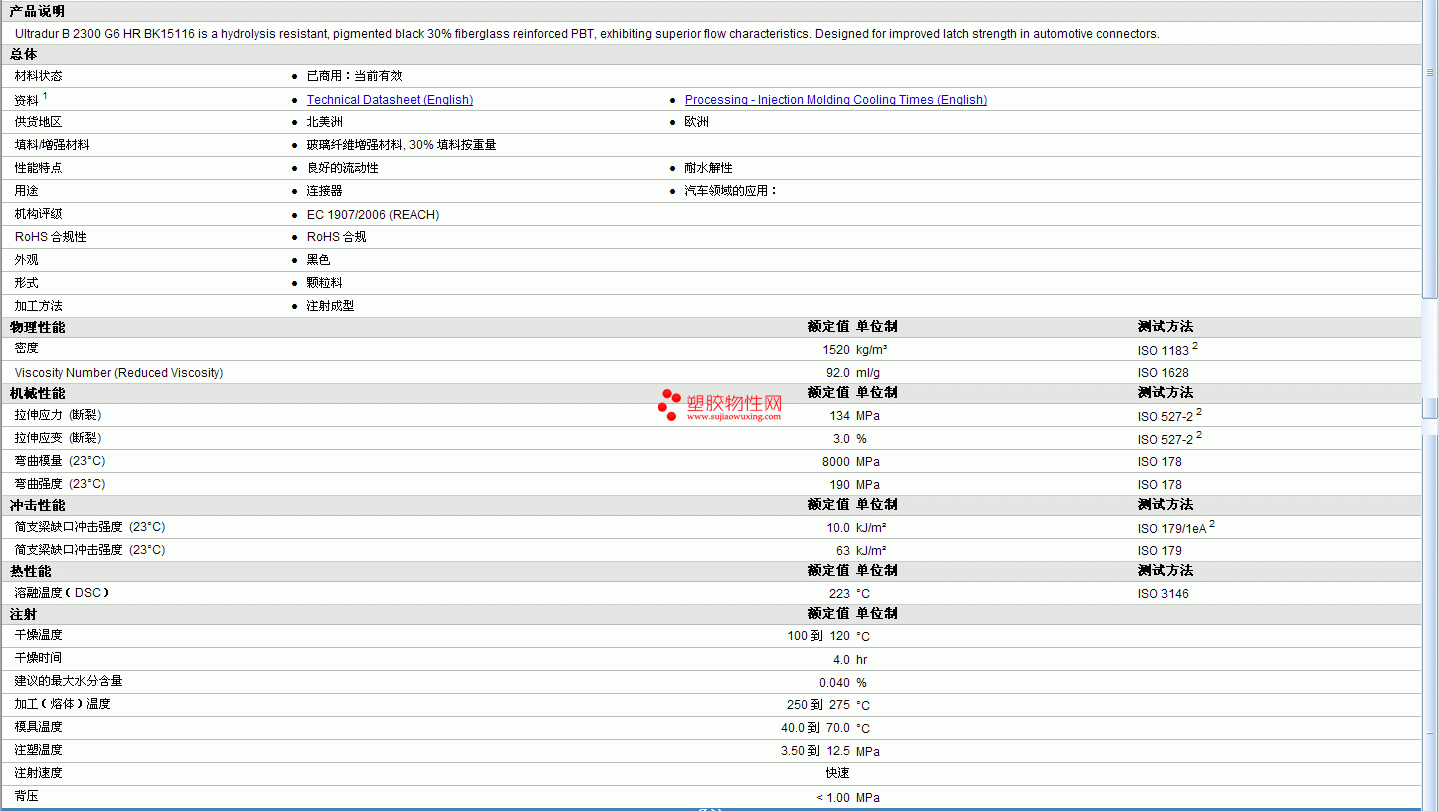Click the "ISO 3146" test method
Image resolution: width=1439 pixels, height=811 pixels.
[1163, 594]
